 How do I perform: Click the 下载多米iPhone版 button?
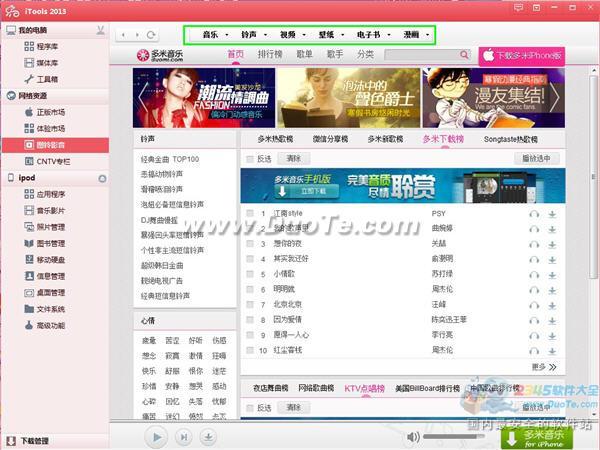coord(522,56)
